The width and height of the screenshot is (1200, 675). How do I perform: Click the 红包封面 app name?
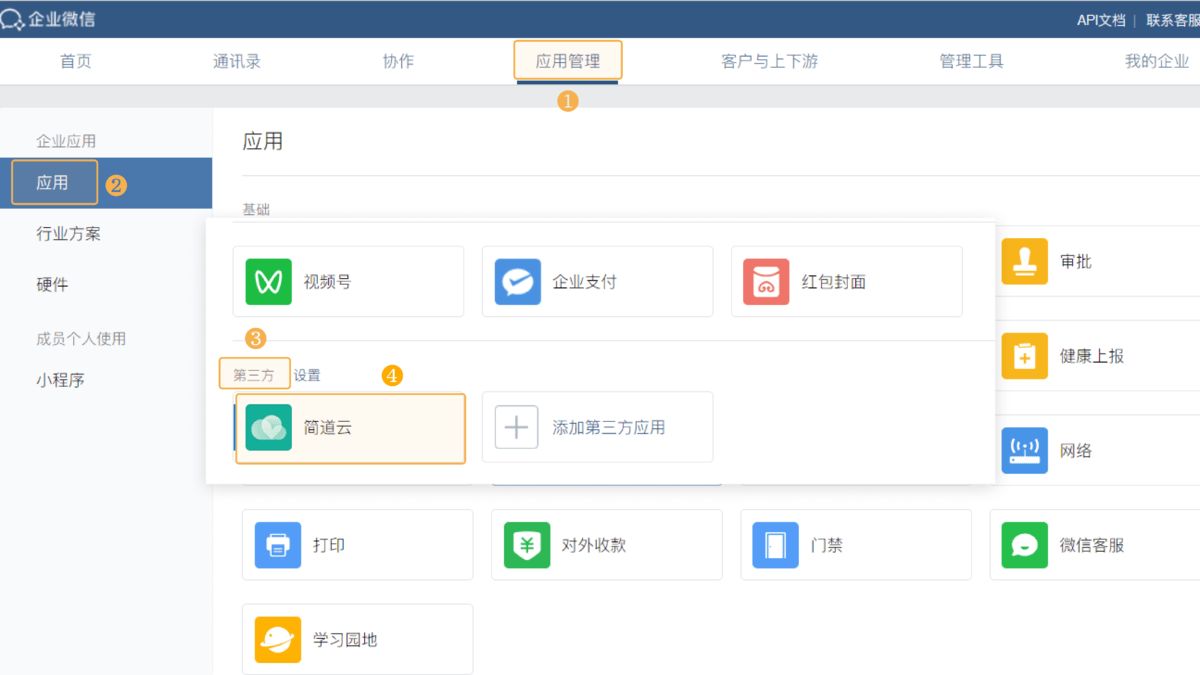pyautogui.click(x=834, y=282)
